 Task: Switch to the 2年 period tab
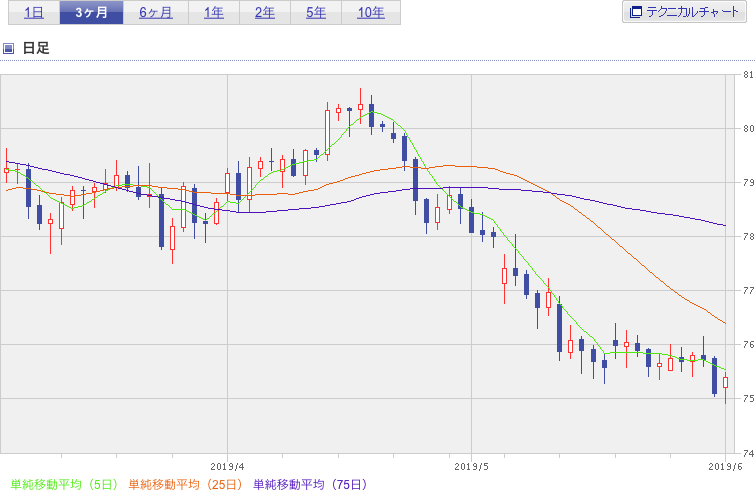pos(265,13)
